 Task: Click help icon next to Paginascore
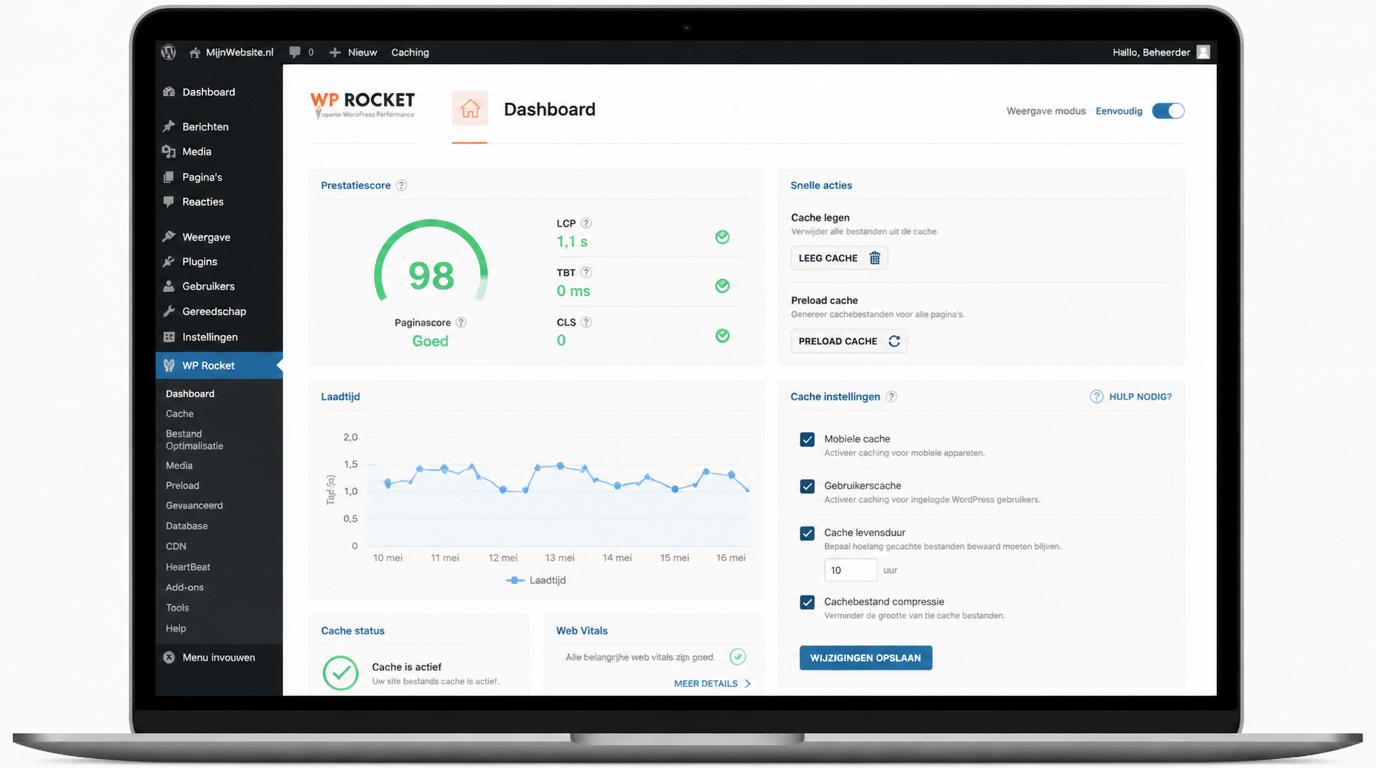pyautogui.click(x=461, y=323)
